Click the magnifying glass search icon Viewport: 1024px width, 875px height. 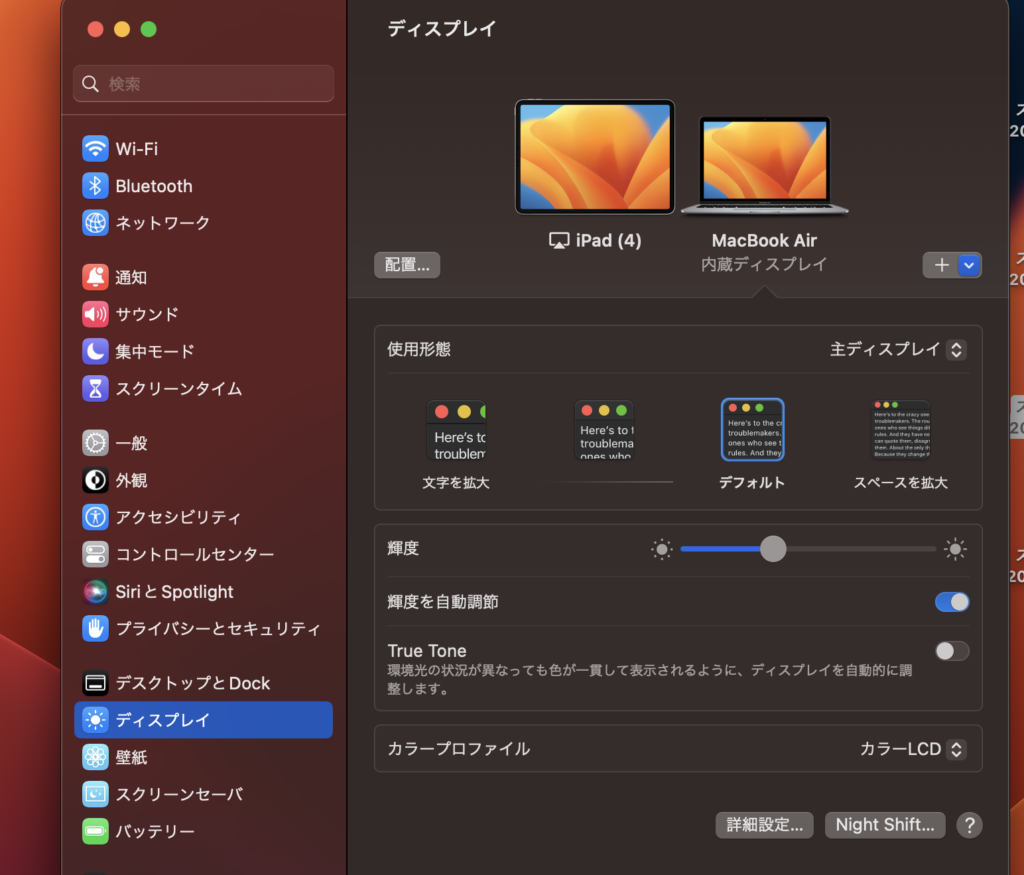coord(90,84)
